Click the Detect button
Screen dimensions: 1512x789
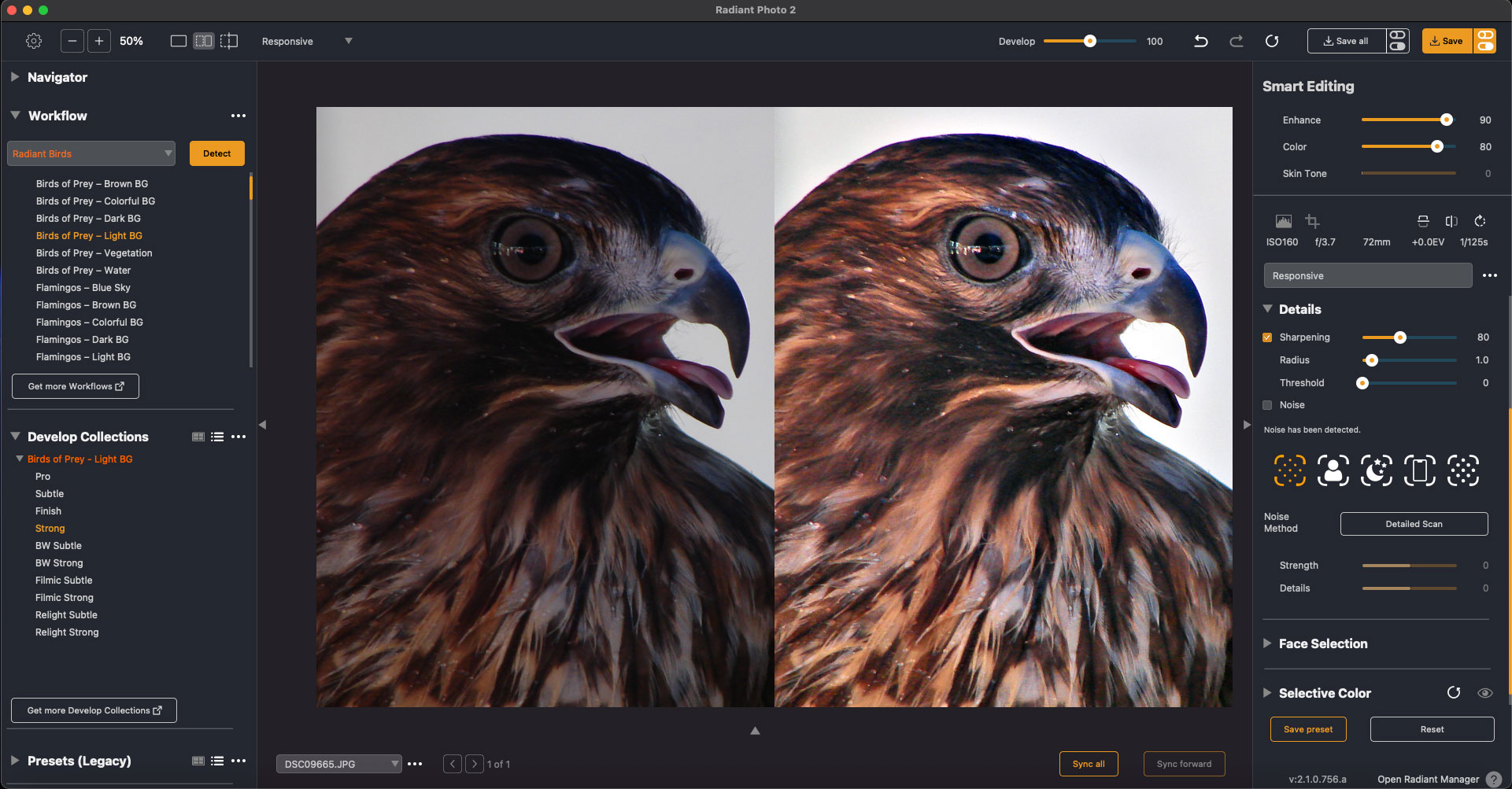tap(217, 153)
